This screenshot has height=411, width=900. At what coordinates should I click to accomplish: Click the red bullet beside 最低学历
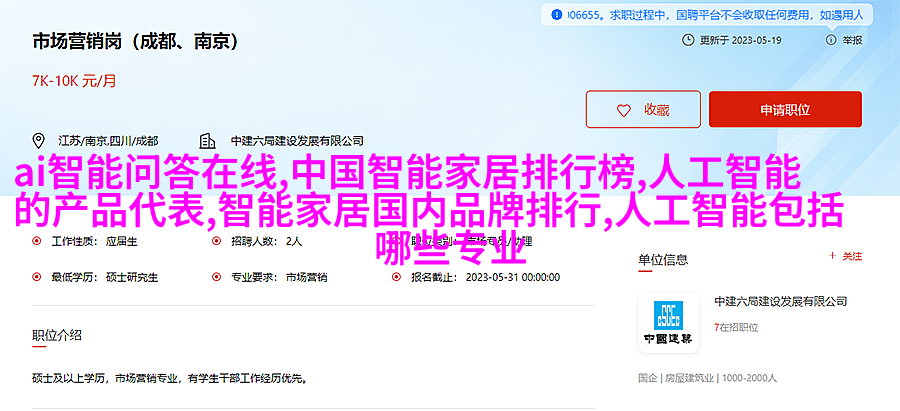coord(37,277)
